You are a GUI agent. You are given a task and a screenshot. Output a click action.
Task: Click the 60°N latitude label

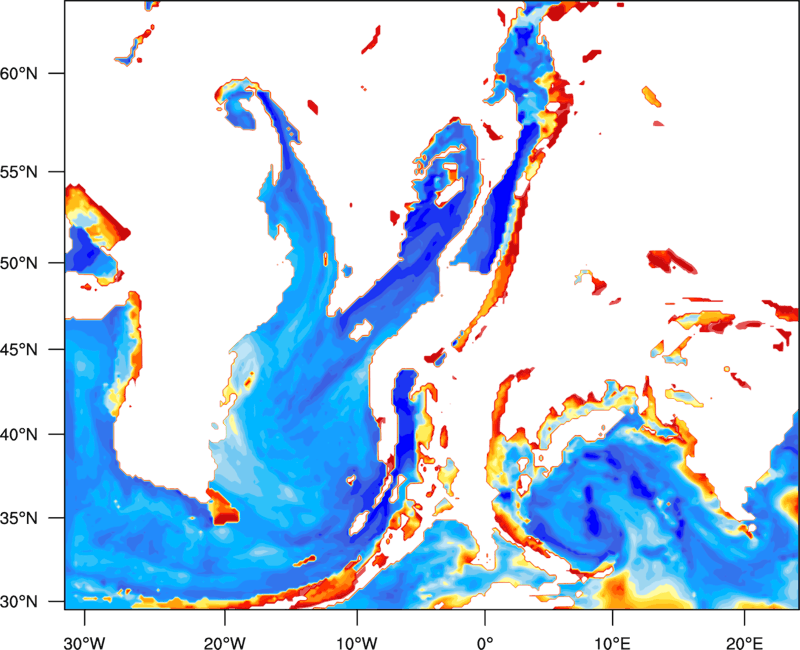pos(19,73)
